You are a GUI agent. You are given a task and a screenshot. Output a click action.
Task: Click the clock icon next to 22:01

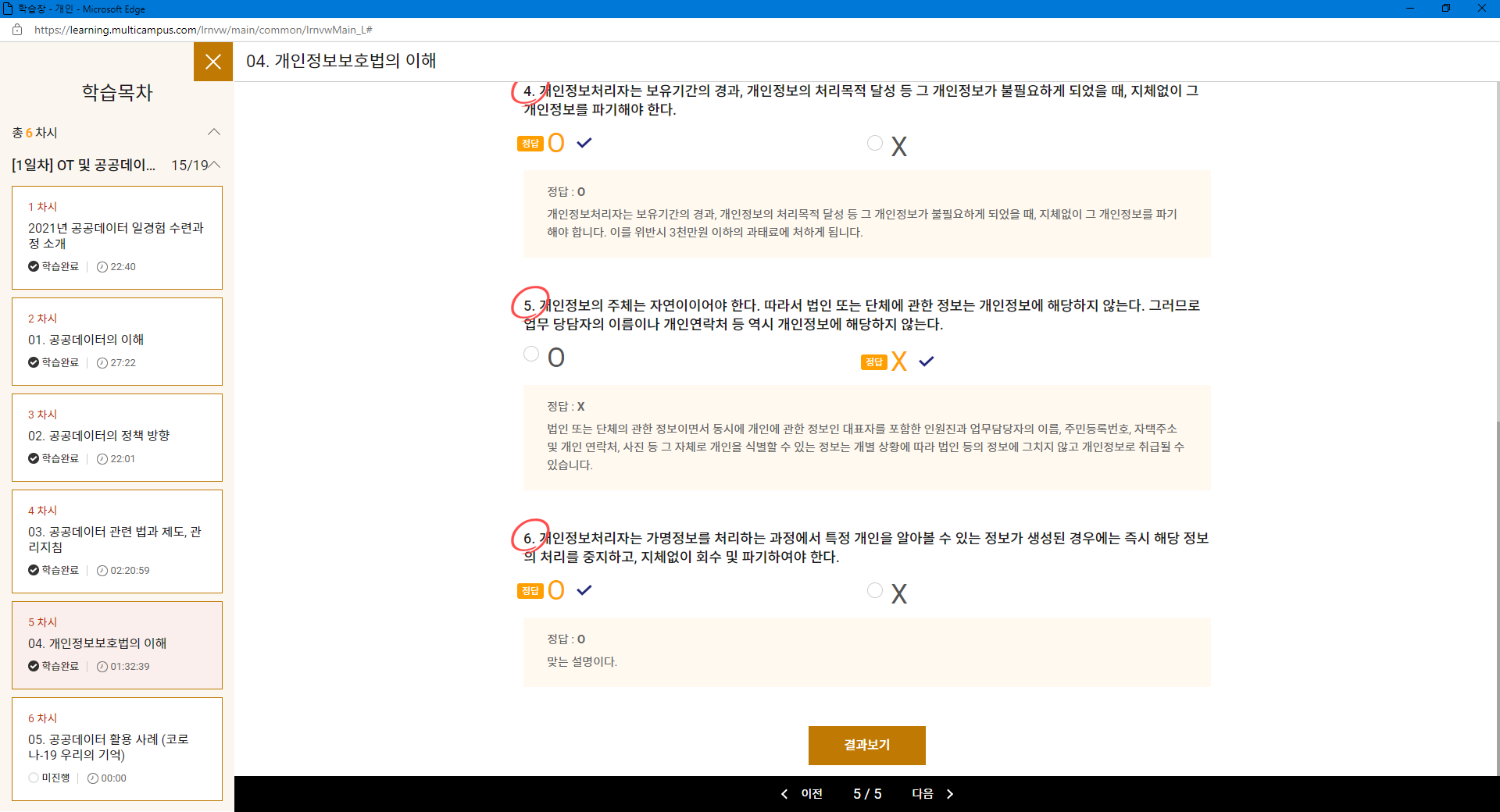tap(102, 459)
